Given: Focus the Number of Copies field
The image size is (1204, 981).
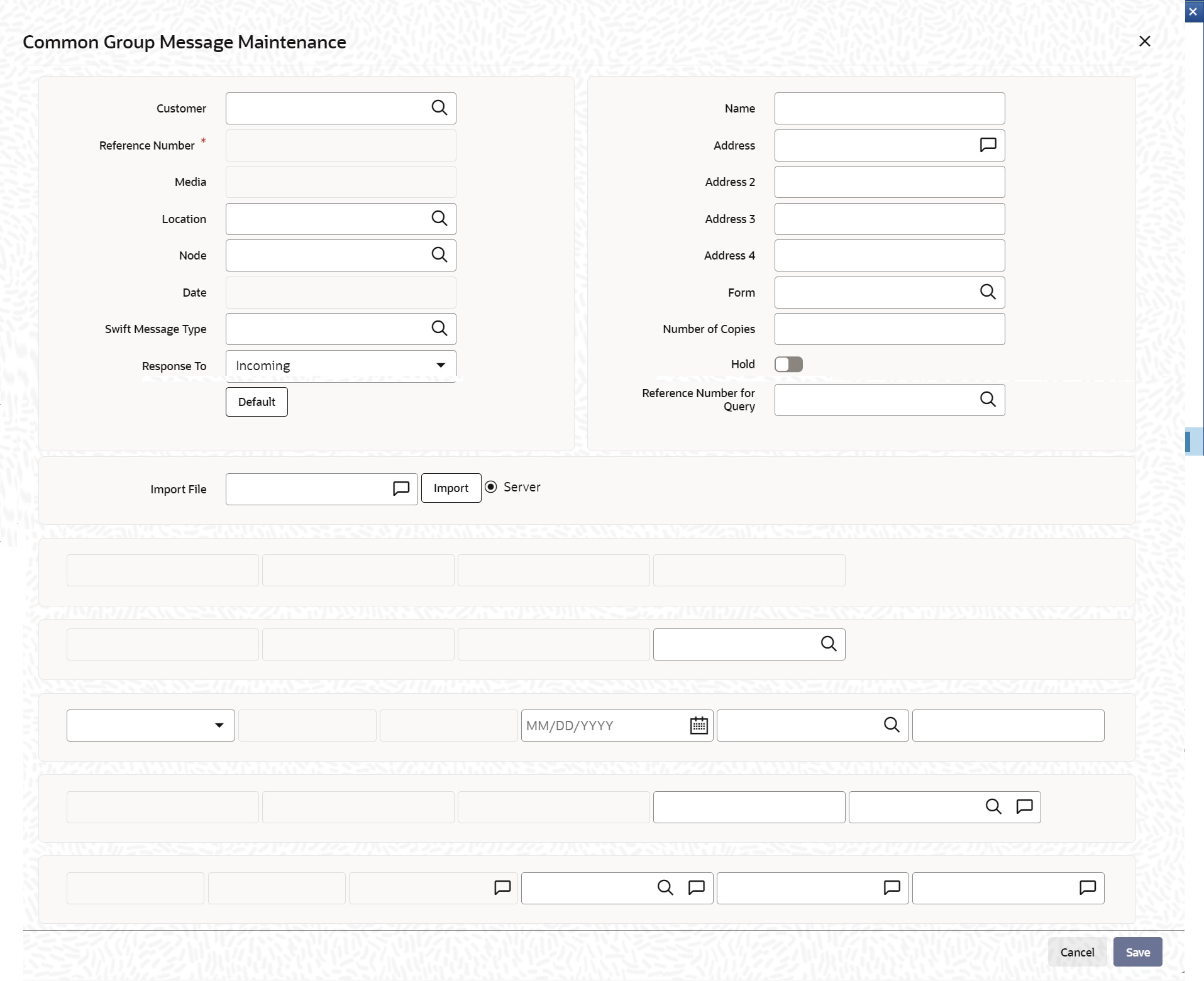Looking at the screenshot, I should (890, 329).
